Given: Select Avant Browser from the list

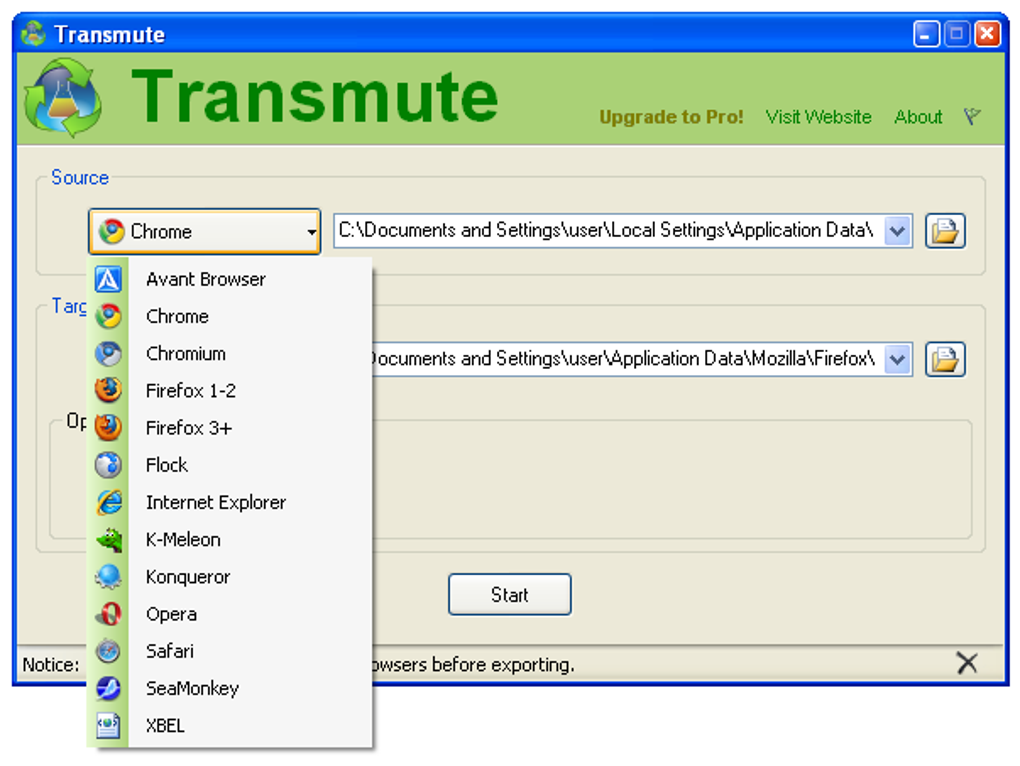Looking at the screenshot, I should pyautogui.click(x=230, y=279).
